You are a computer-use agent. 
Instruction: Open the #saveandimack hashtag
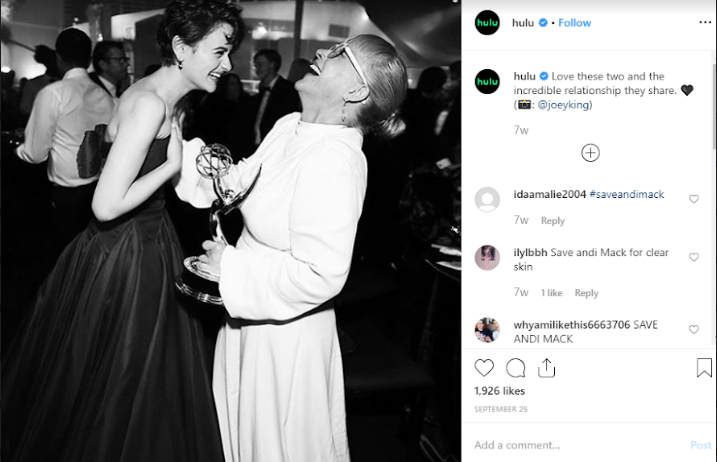pyautogui.click(x=627, y=194)
